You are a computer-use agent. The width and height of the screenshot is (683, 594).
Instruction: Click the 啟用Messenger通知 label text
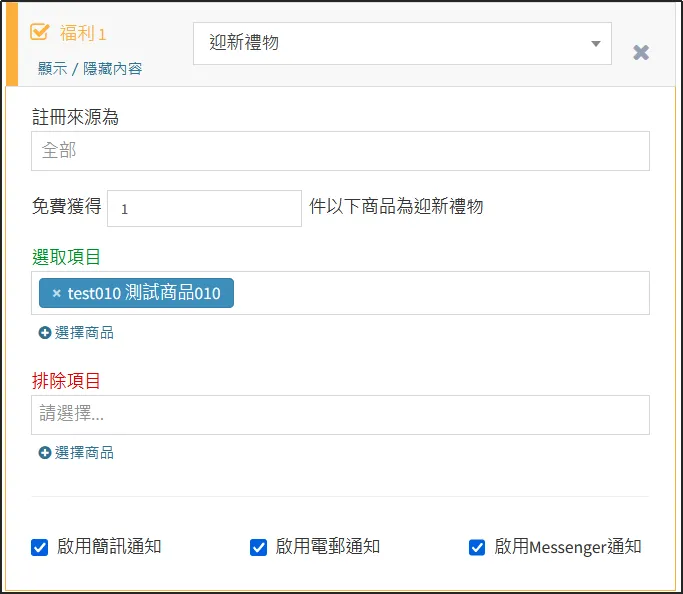(x=567, y=547)
